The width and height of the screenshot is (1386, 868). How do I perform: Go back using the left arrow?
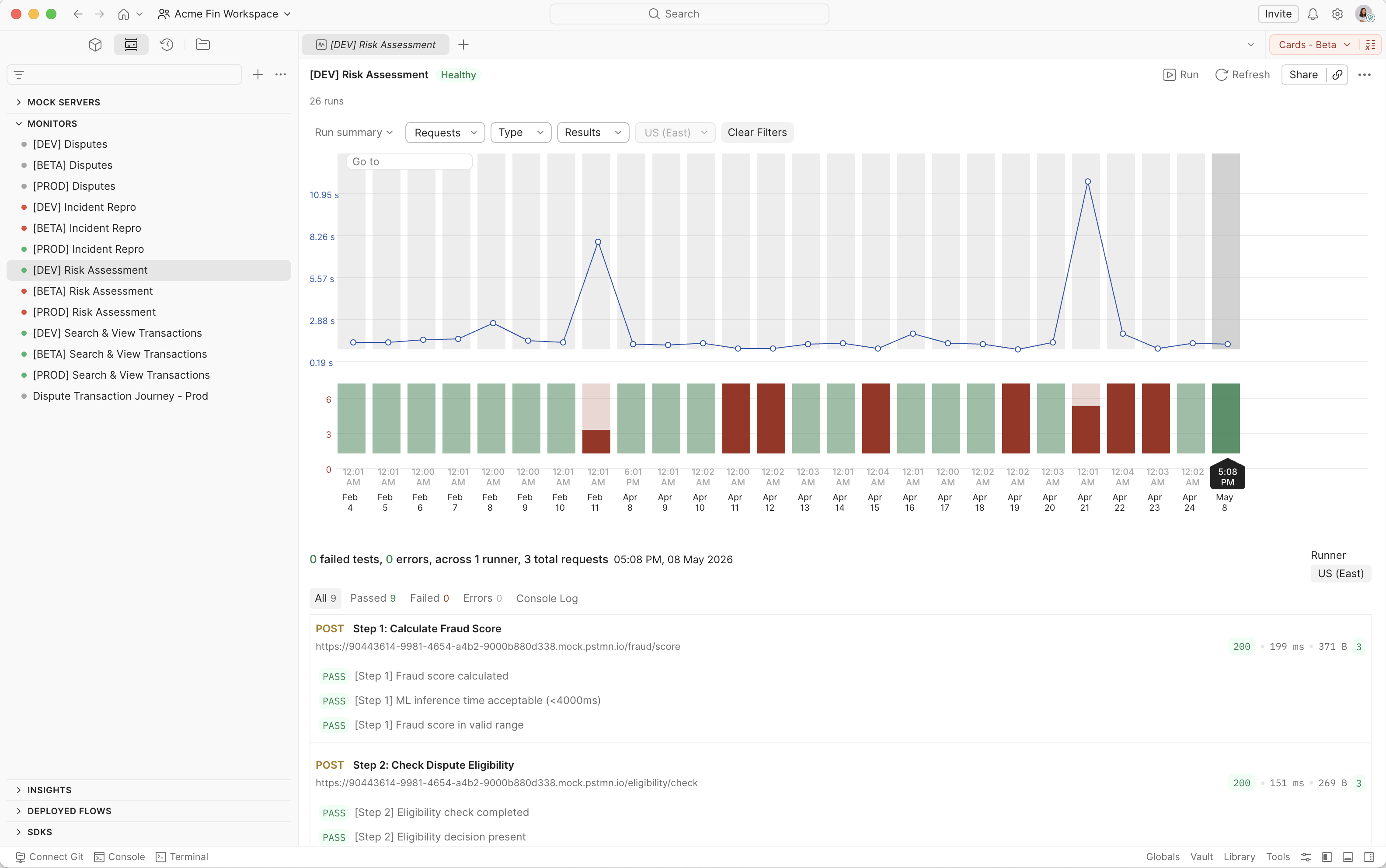[78, 14]
